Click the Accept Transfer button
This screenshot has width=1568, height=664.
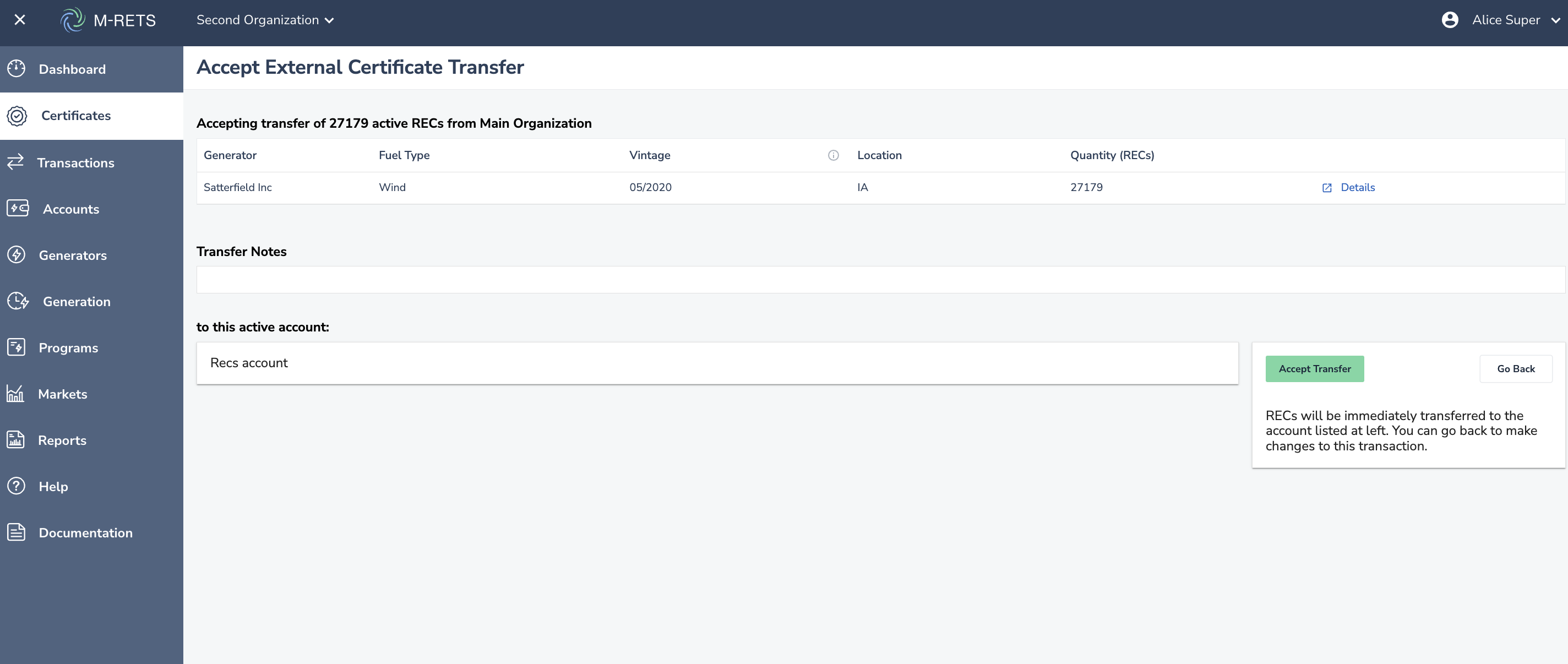coord(1314,369)
